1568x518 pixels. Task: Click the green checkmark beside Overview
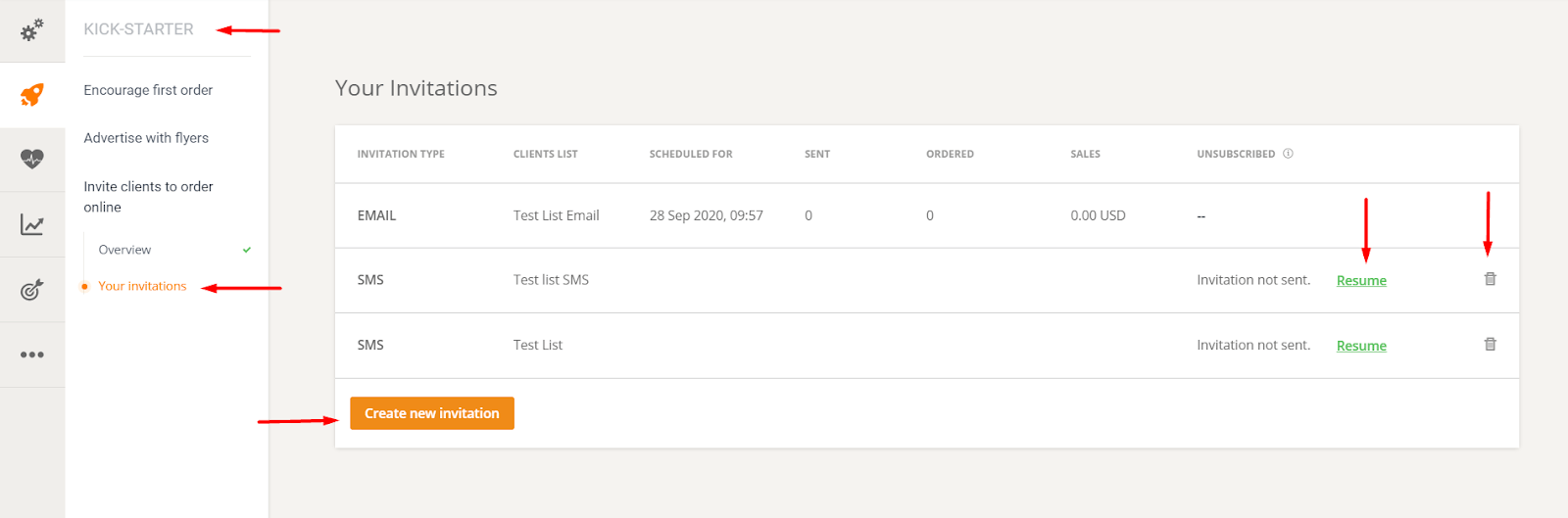pos(247,250)
